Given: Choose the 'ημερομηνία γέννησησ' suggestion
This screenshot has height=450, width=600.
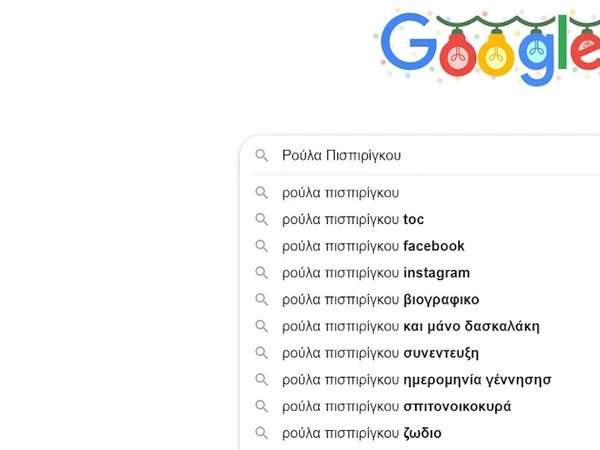Looking at the screenshot, I should click(416, 380).
